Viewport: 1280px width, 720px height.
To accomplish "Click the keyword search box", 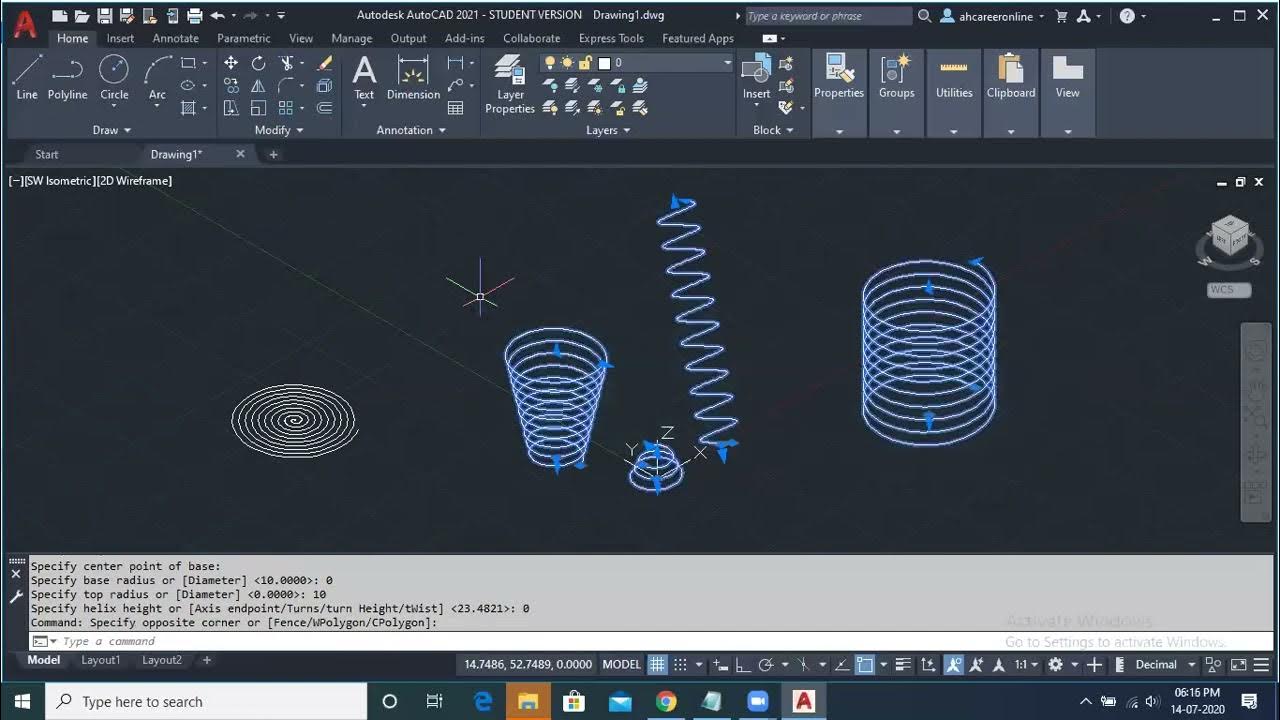I will [x=828, y=16].
